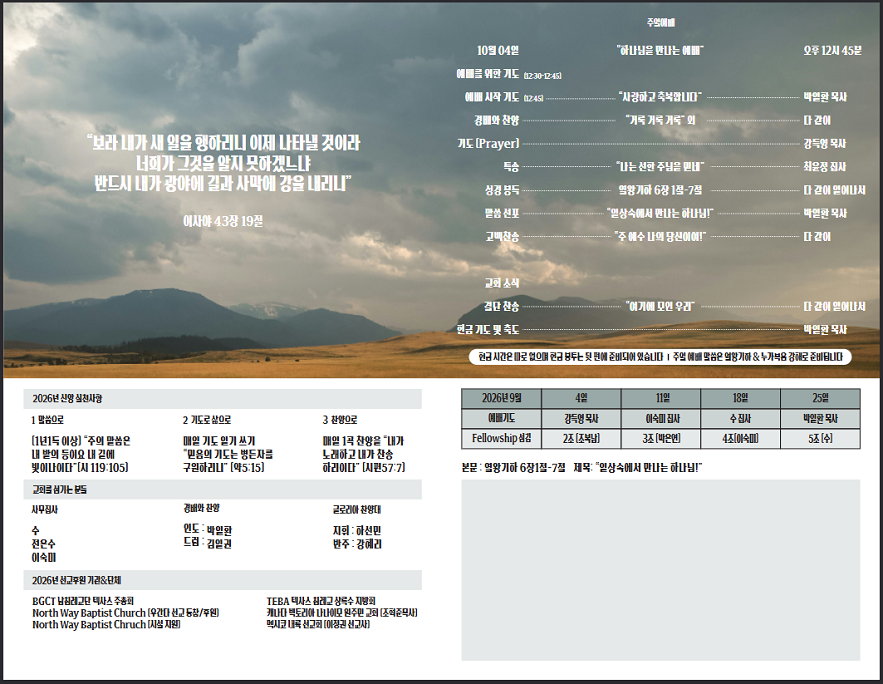This screenshot has height=684, width=883.
Task: Click the "주일예배" heading
Action: (661, 23)
